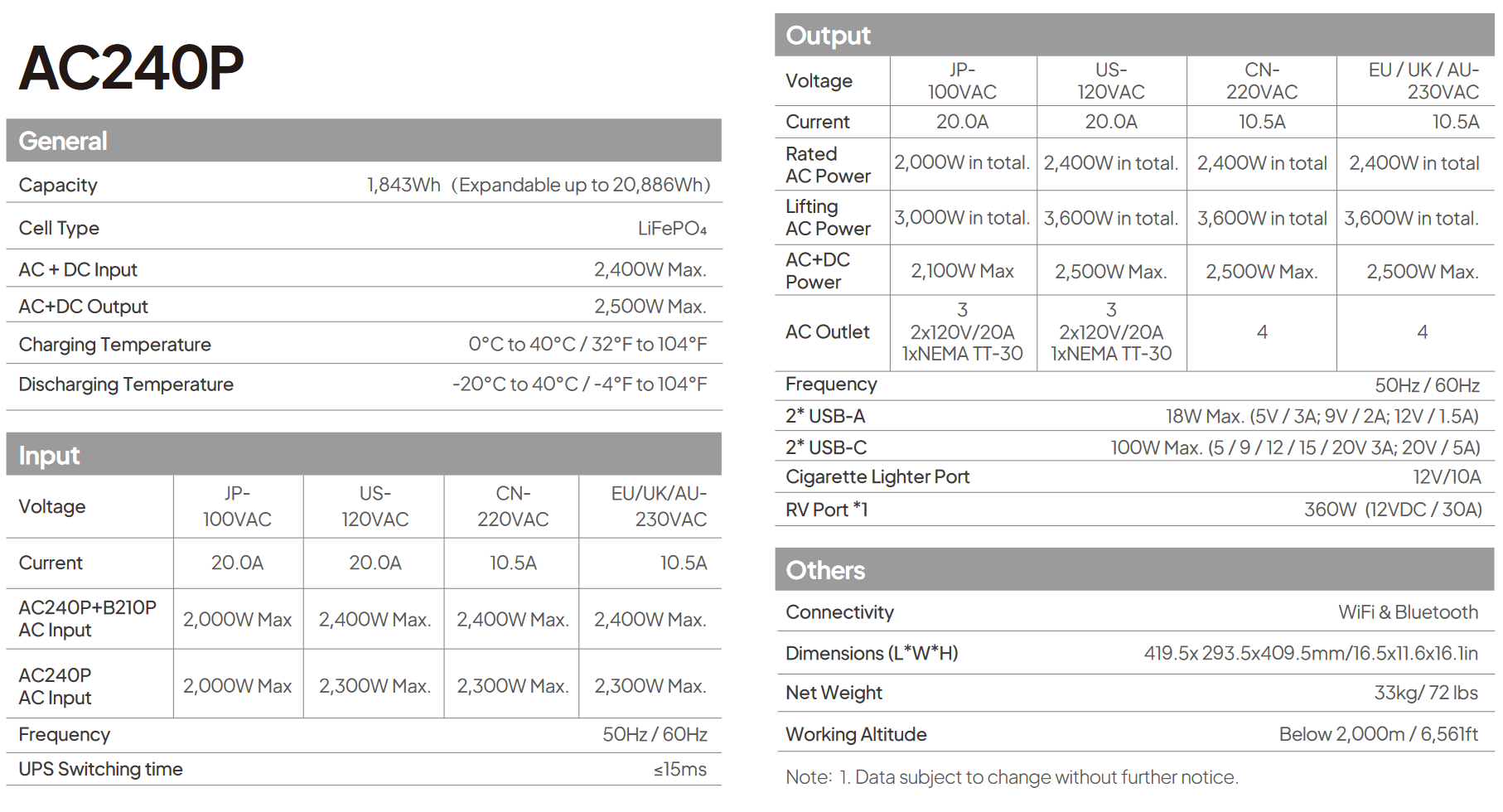The width and height of the screenshot is (1503, 812).
Task: Click the JP AC Outlet NEMA TT-30 cell
Action: 962,331
